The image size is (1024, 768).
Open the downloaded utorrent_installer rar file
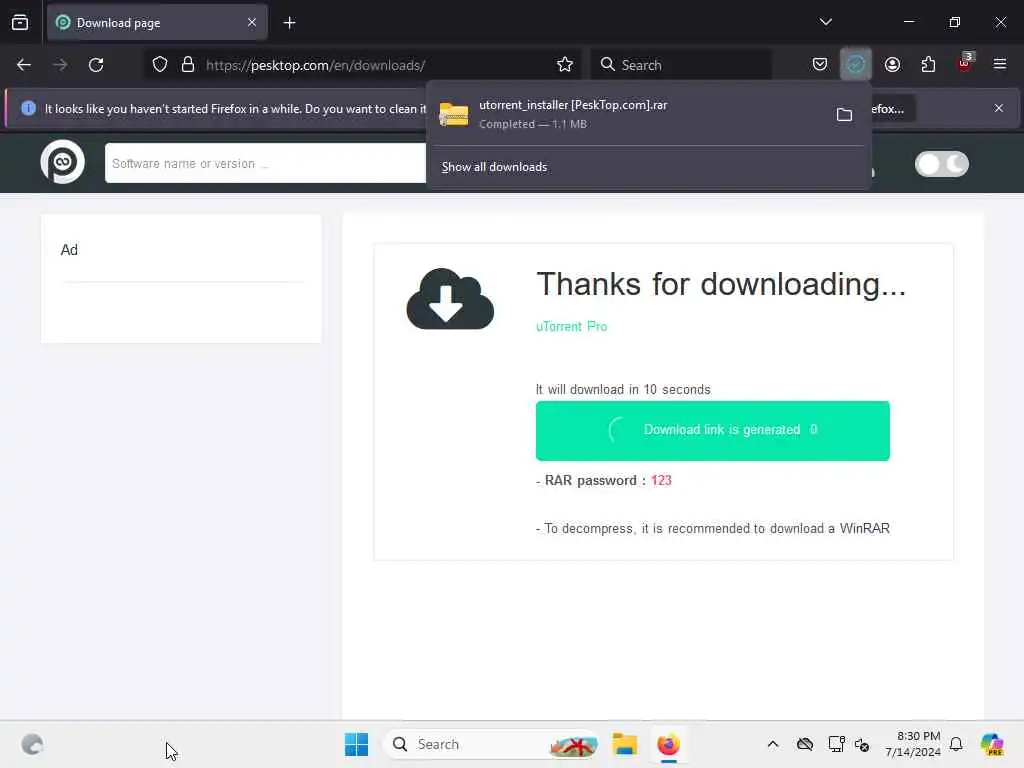click(x=627, y=114)
